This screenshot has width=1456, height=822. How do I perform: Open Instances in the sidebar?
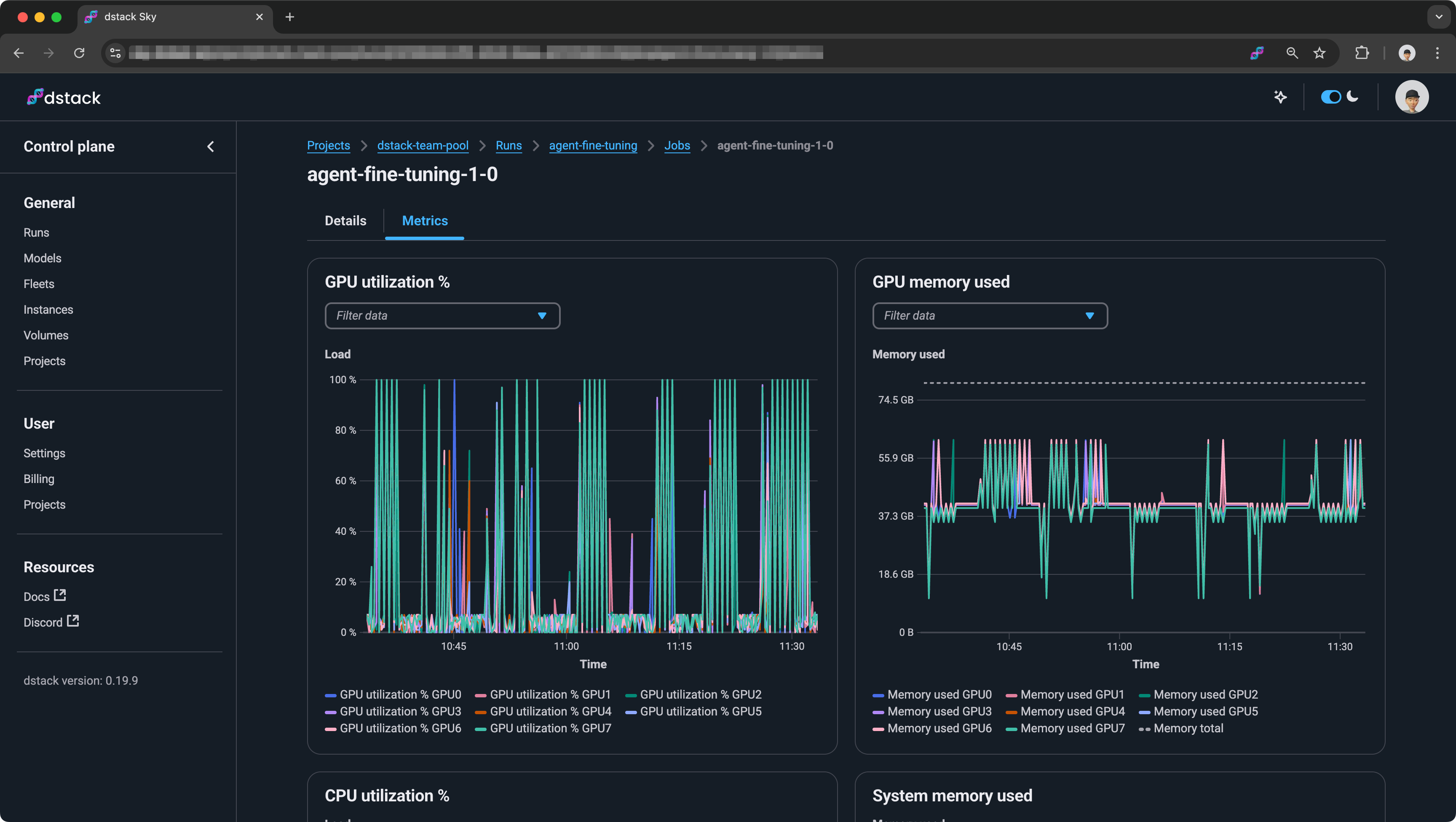pos(48,310)
